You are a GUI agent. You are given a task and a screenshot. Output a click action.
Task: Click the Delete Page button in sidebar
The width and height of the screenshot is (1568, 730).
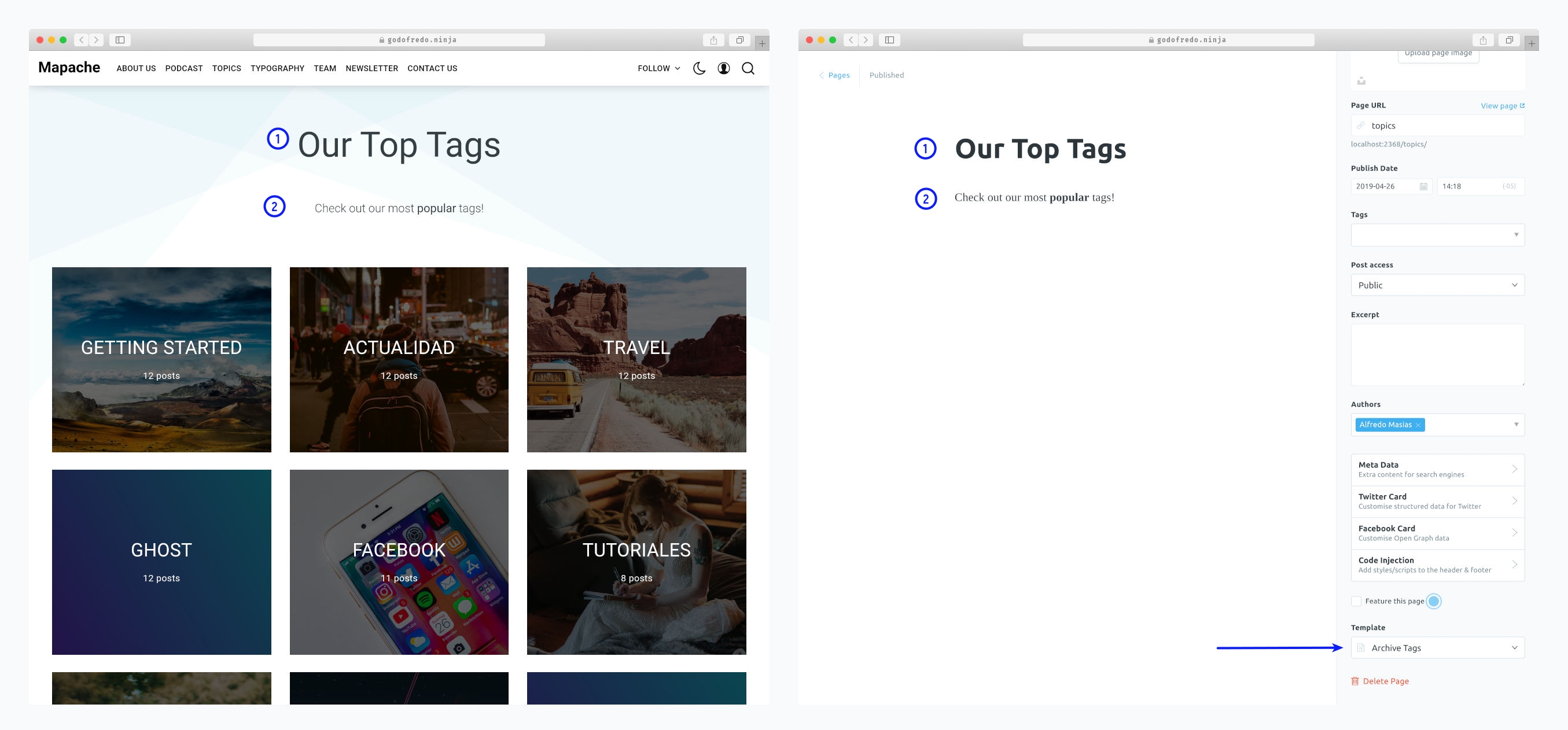1384,681
